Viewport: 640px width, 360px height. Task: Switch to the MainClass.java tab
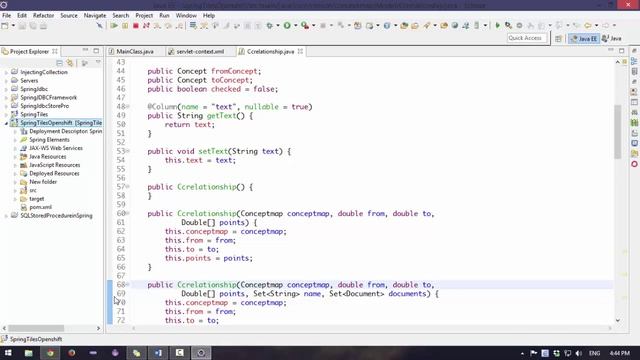coord(135,51)
